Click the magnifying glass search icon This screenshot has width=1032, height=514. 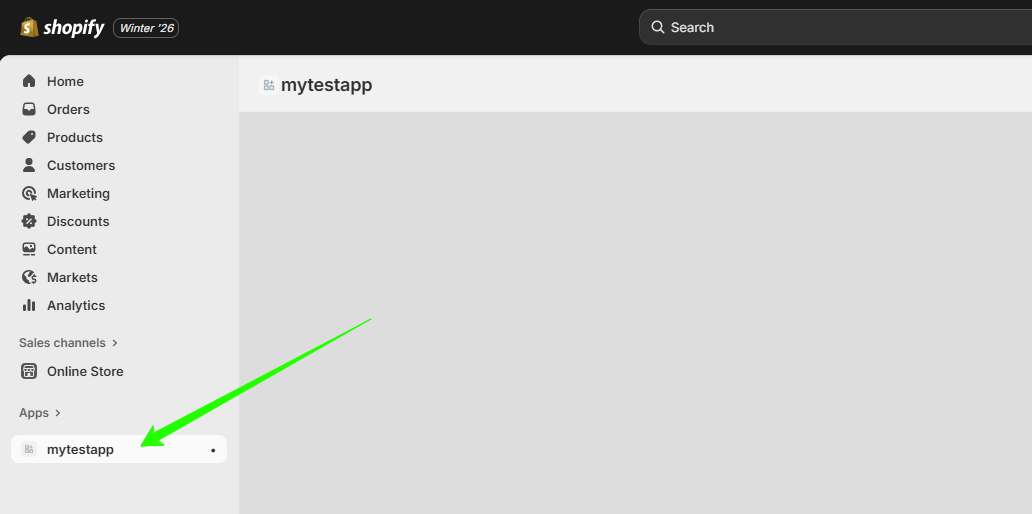[x=658, y=27]
